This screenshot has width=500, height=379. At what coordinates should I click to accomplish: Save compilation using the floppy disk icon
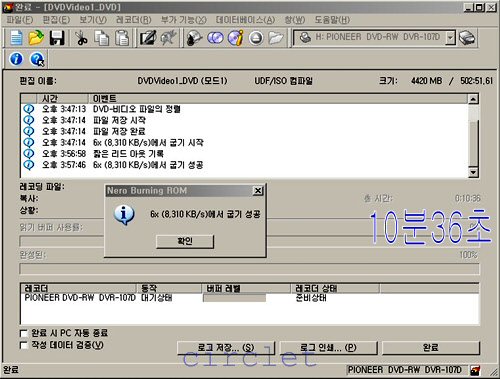click(57, 38)
